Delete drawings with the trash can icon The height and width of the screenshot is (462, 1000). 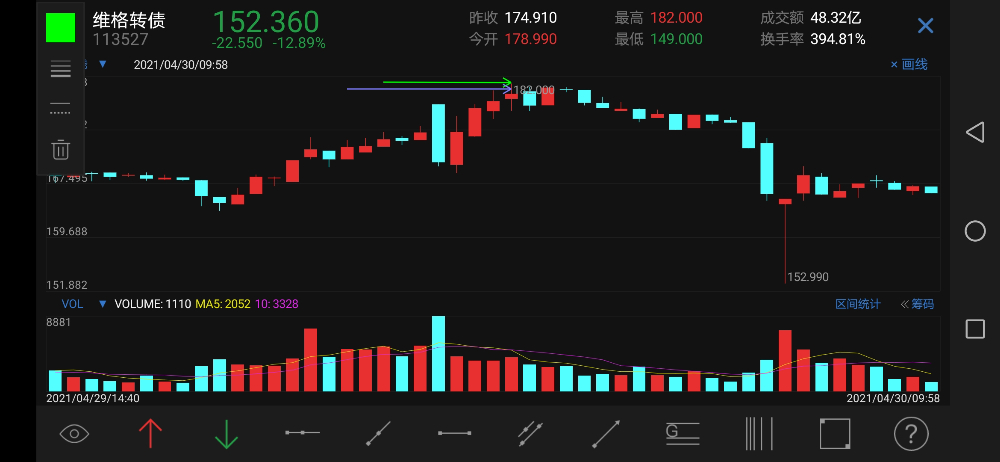click(61, 150)
